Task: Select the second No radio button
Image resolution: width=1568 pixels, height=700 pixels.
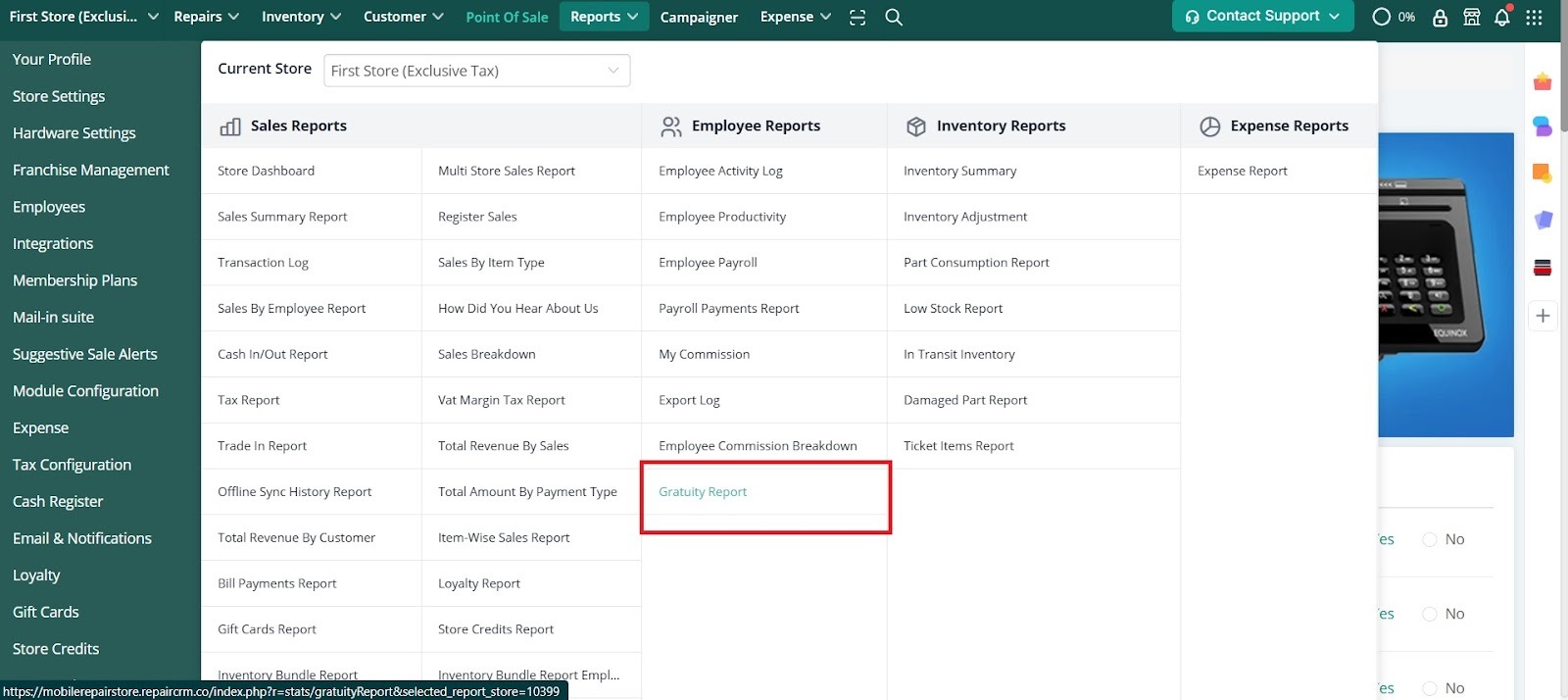Action: click(1430, 614)
